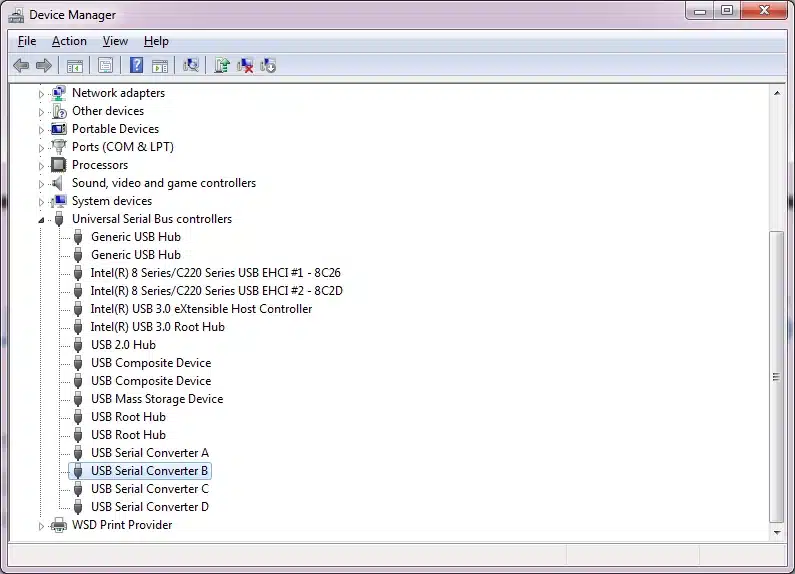Open the File menu

pyautogui.click(x=27, y=41)
